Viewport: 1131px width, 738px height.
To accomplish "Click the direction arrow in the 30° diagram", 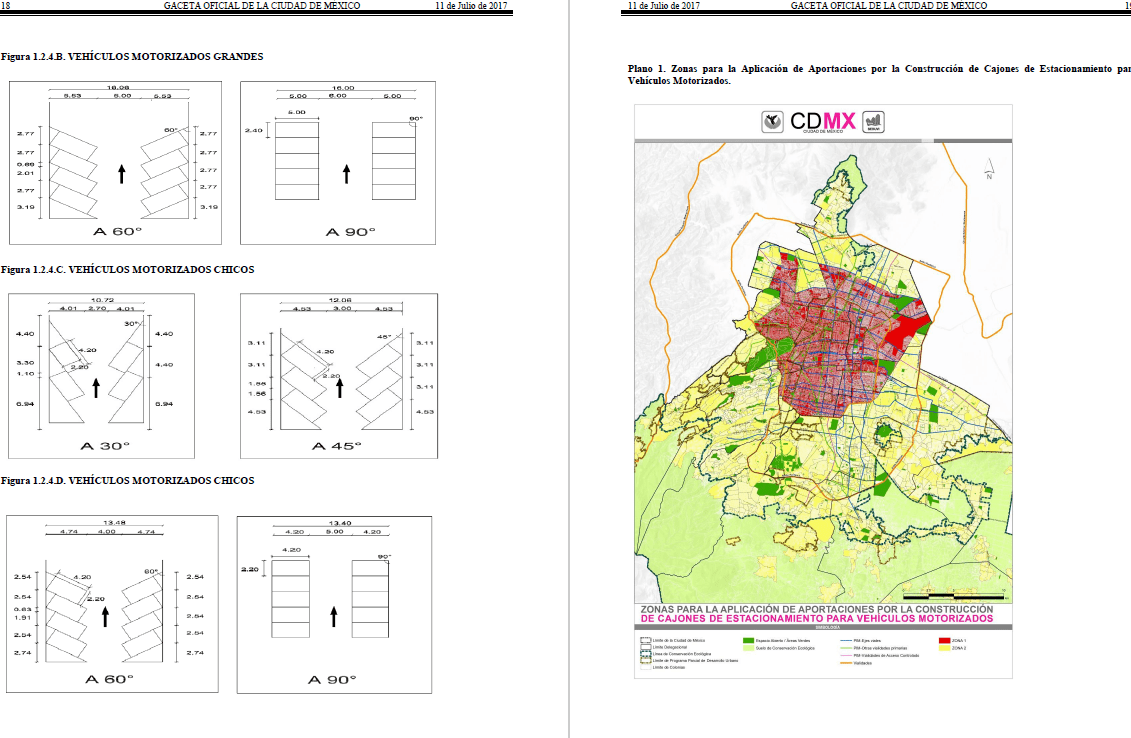I will 96,388.
